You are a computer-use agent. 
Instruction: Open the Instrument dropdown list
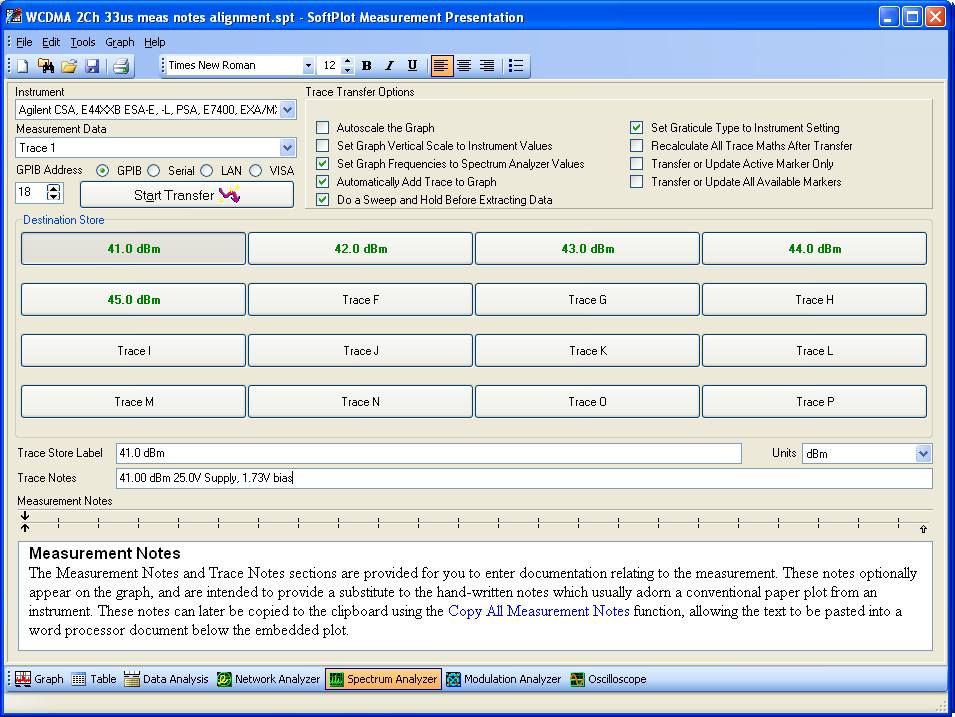tap(288, 110)
